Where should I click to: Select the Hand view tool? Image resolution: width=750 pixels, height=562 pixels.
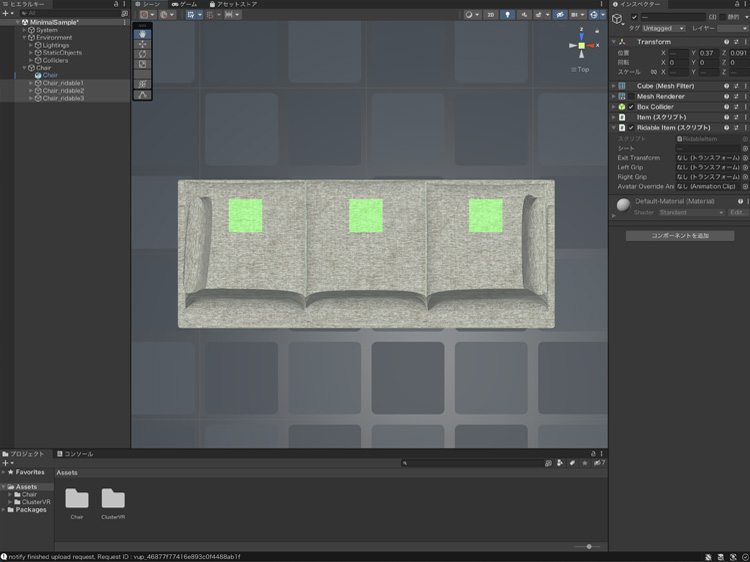(142, 34)
